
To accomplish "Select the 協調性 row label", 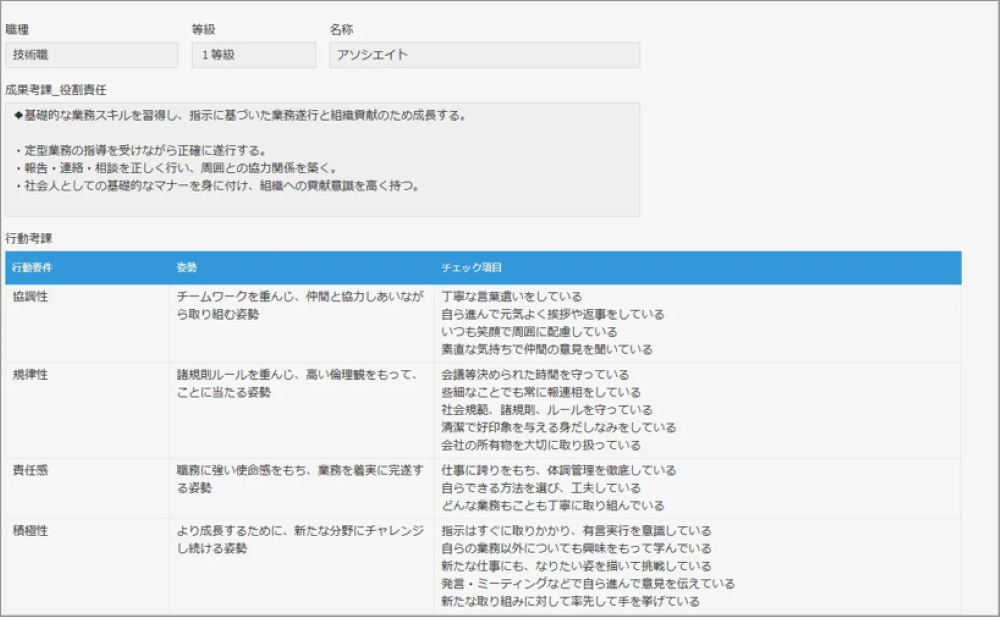I will pos(30,297).
